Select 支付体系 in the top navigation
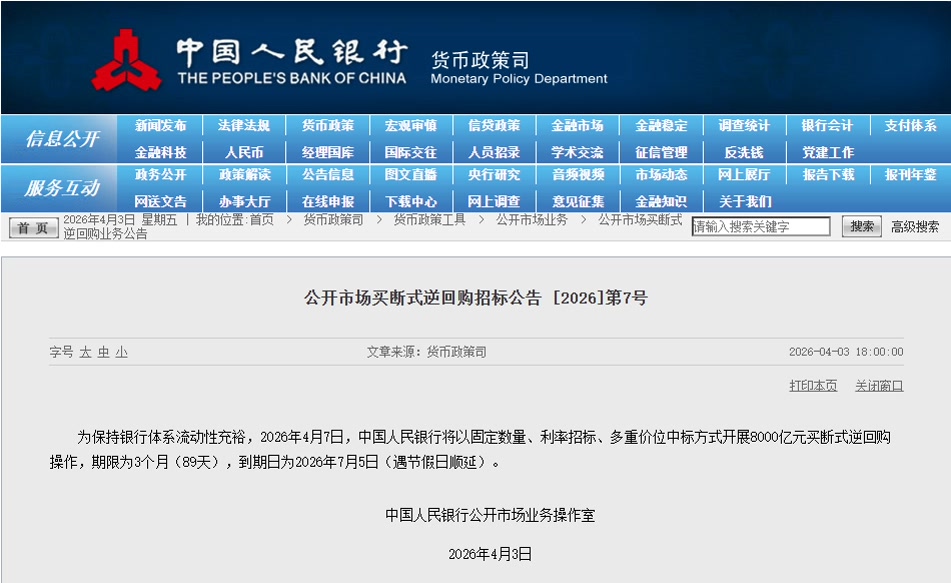 pos(910,126)
